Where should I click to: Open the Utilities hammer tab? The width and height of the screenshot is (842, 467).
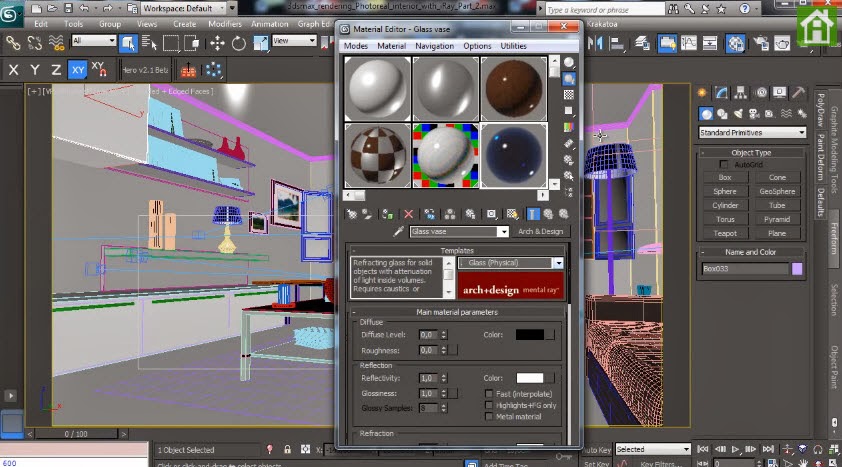[x=799, y=93]
